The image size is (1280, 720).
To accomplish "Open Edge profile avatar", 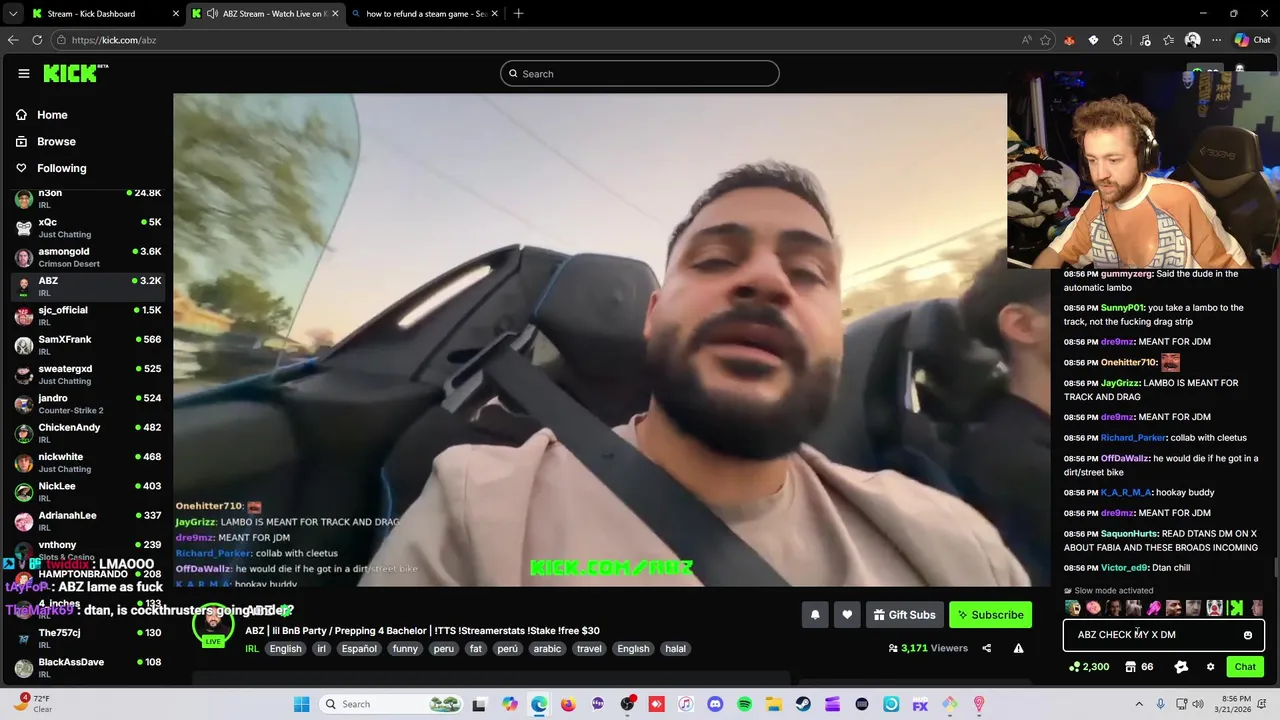I will [x=1192, y=40].
